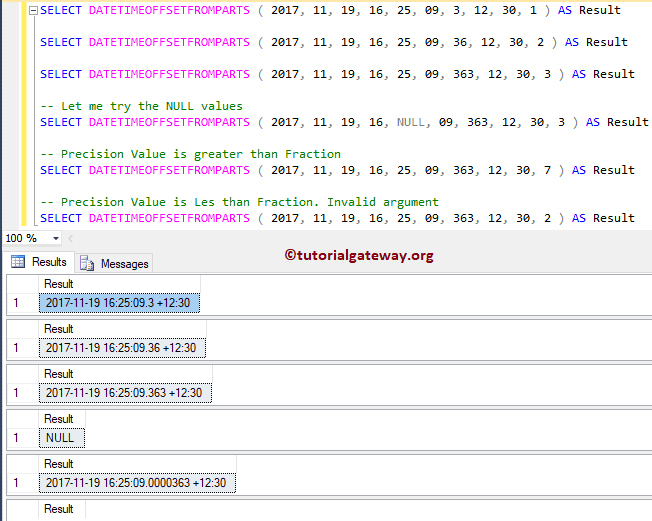The width and height of the screenshot is (652, 521).
Task: Switch to the Messages tab
Action: coord(114,264)
